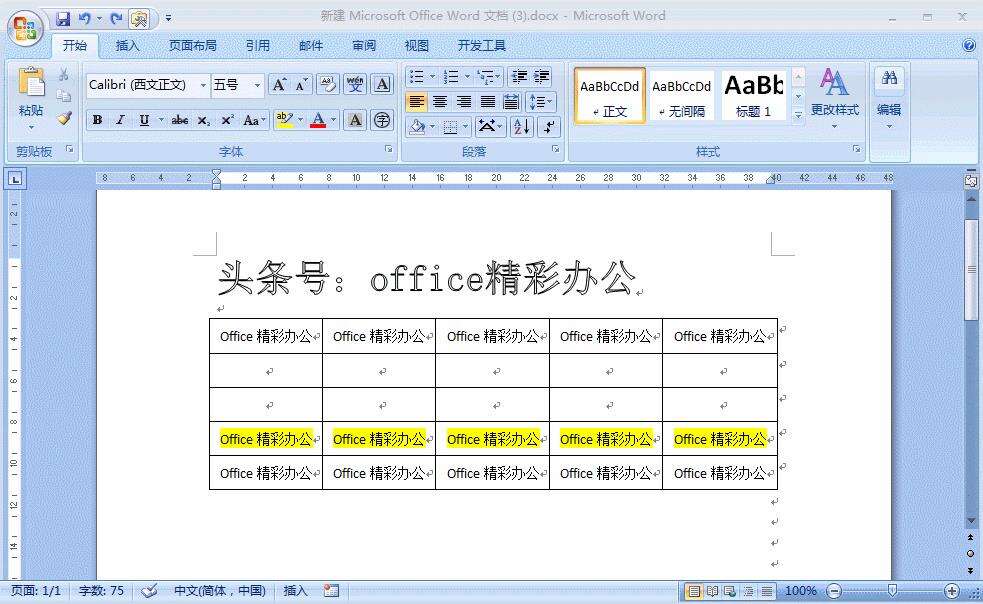The image size is (983, 604).
Task: Click the macro recording status icon
Action: [331, 591]
